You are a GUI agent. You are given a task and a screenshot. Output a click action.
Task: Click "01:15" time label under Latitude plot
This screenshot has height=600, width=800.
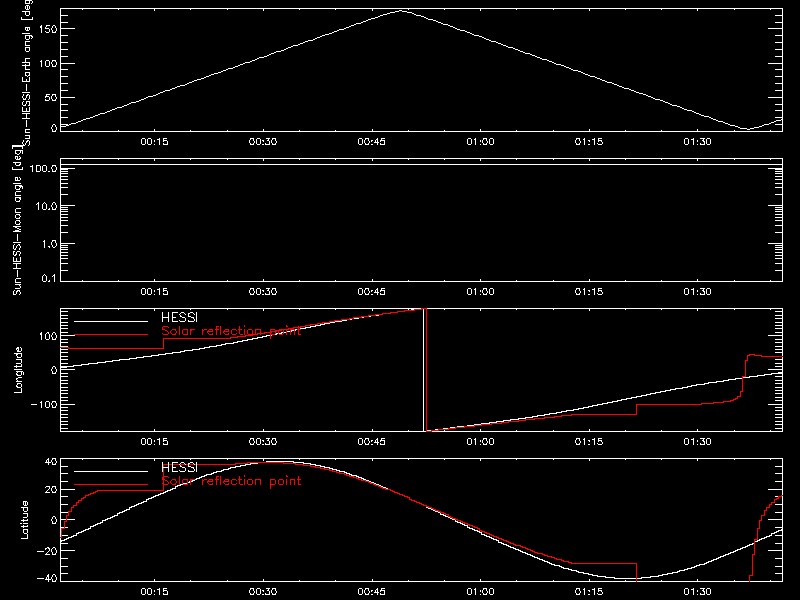click(x=589, y=592)
